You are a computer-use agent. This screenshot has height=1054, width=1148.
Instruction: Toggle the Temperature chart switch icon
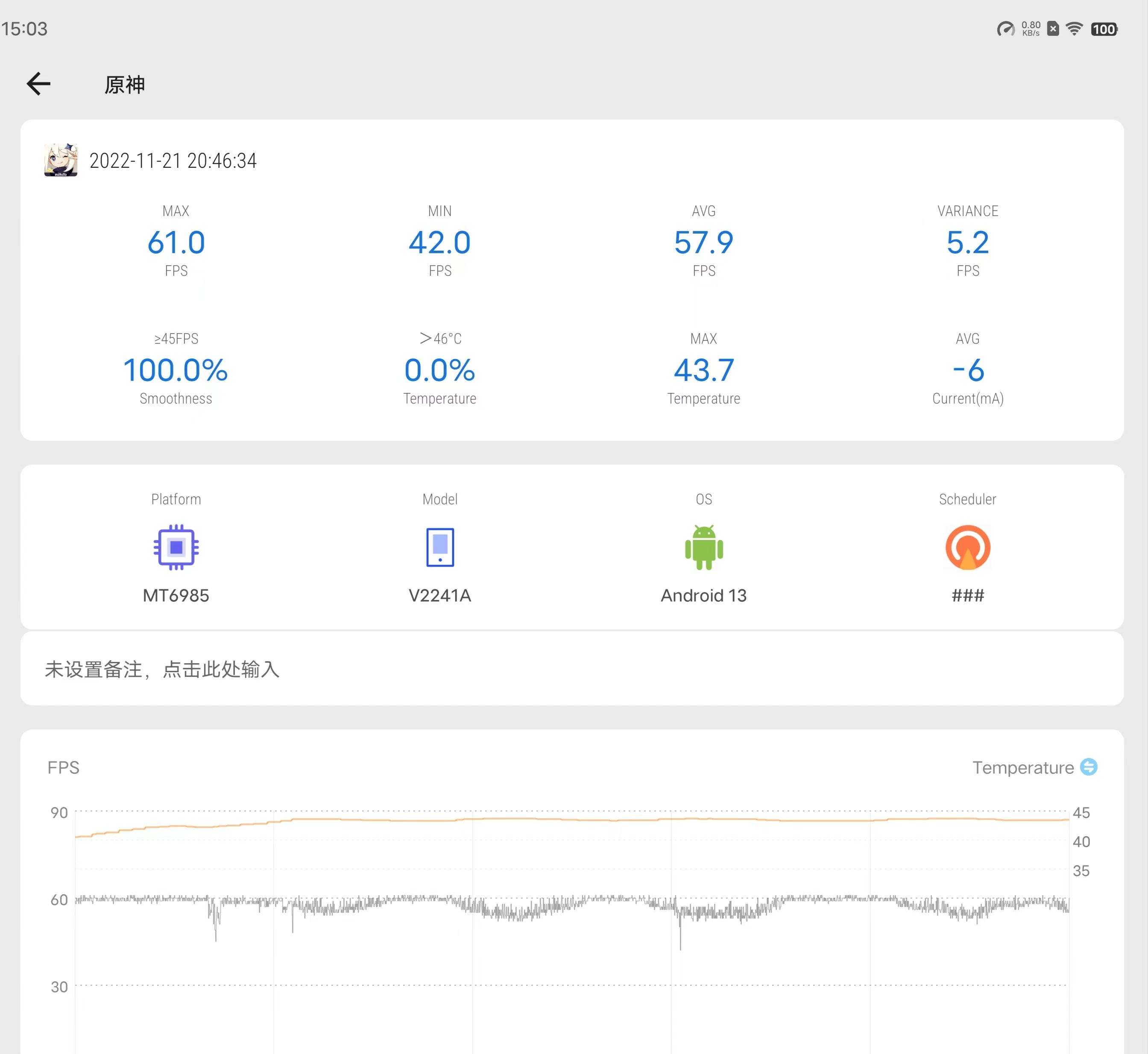coord(1089,767)
